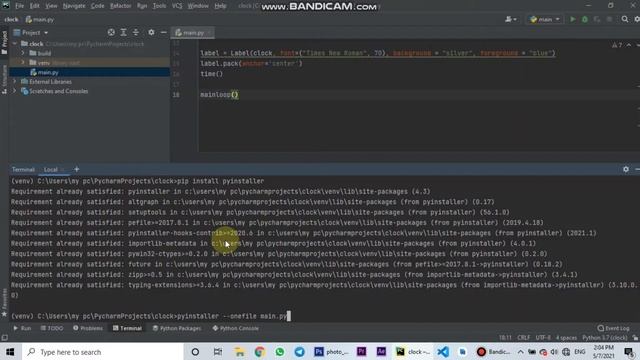This screenshot has width=640, height=360.
Task: Open the Event Log
Action: tap(613, 328)
